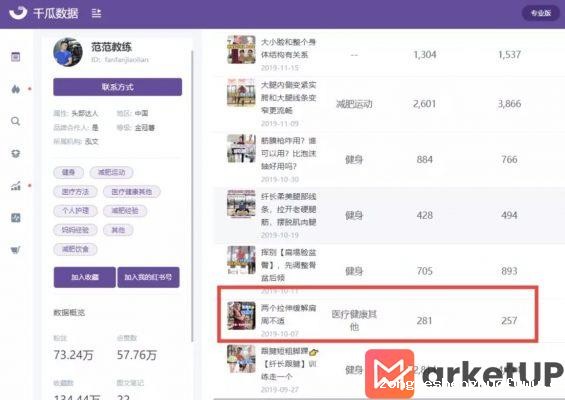Click the value 3,866 in the table

pos(509,104)
